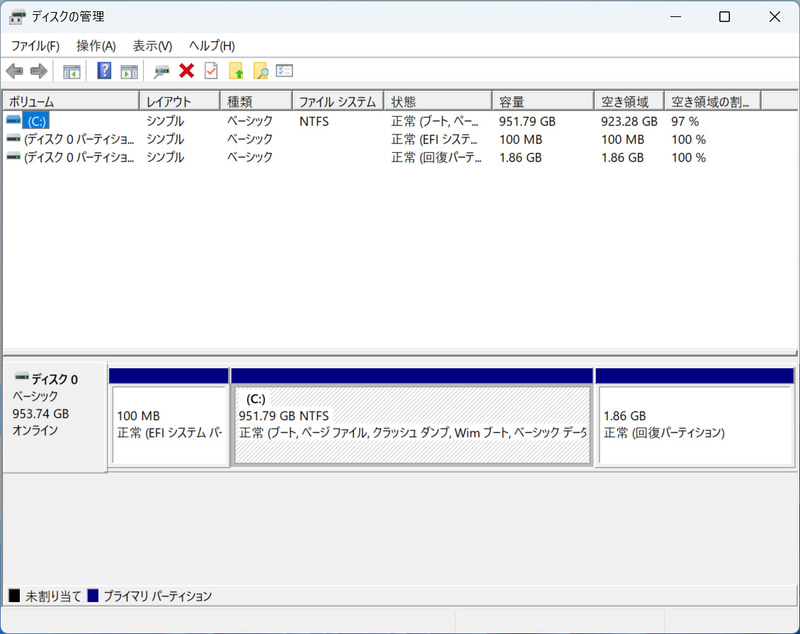The height and width of the screenshot is (634, 800).
Task: Click the red X delete icon
Action: click(x=187, y=71)
